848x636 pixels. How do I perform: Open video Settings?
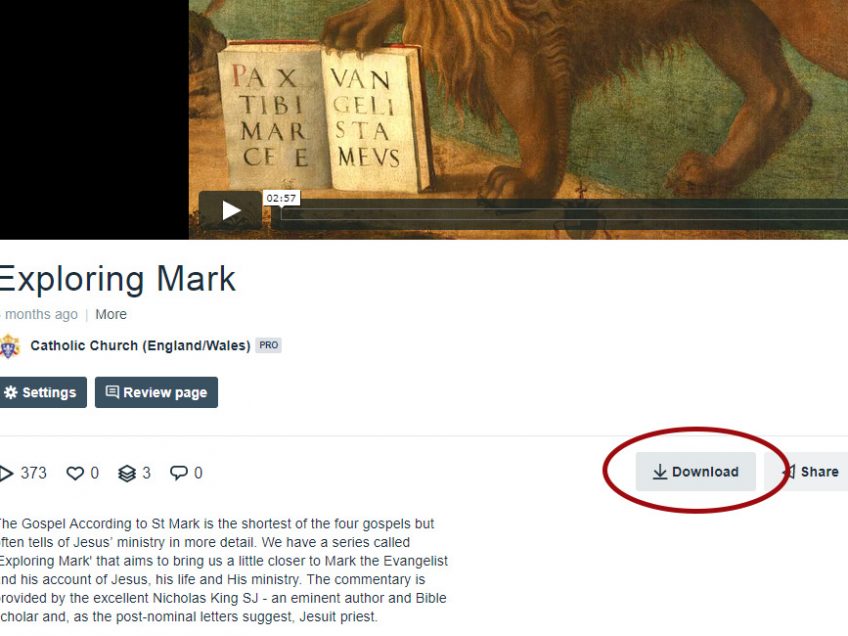click(x=41, y=392)
